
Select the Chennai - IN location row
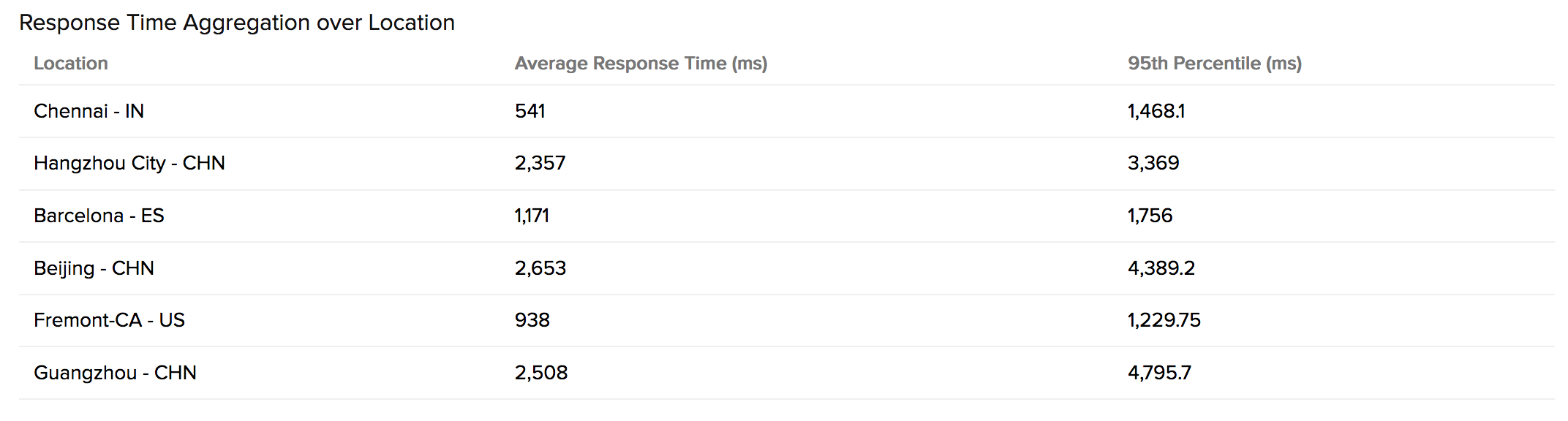[x=88, y=111]
